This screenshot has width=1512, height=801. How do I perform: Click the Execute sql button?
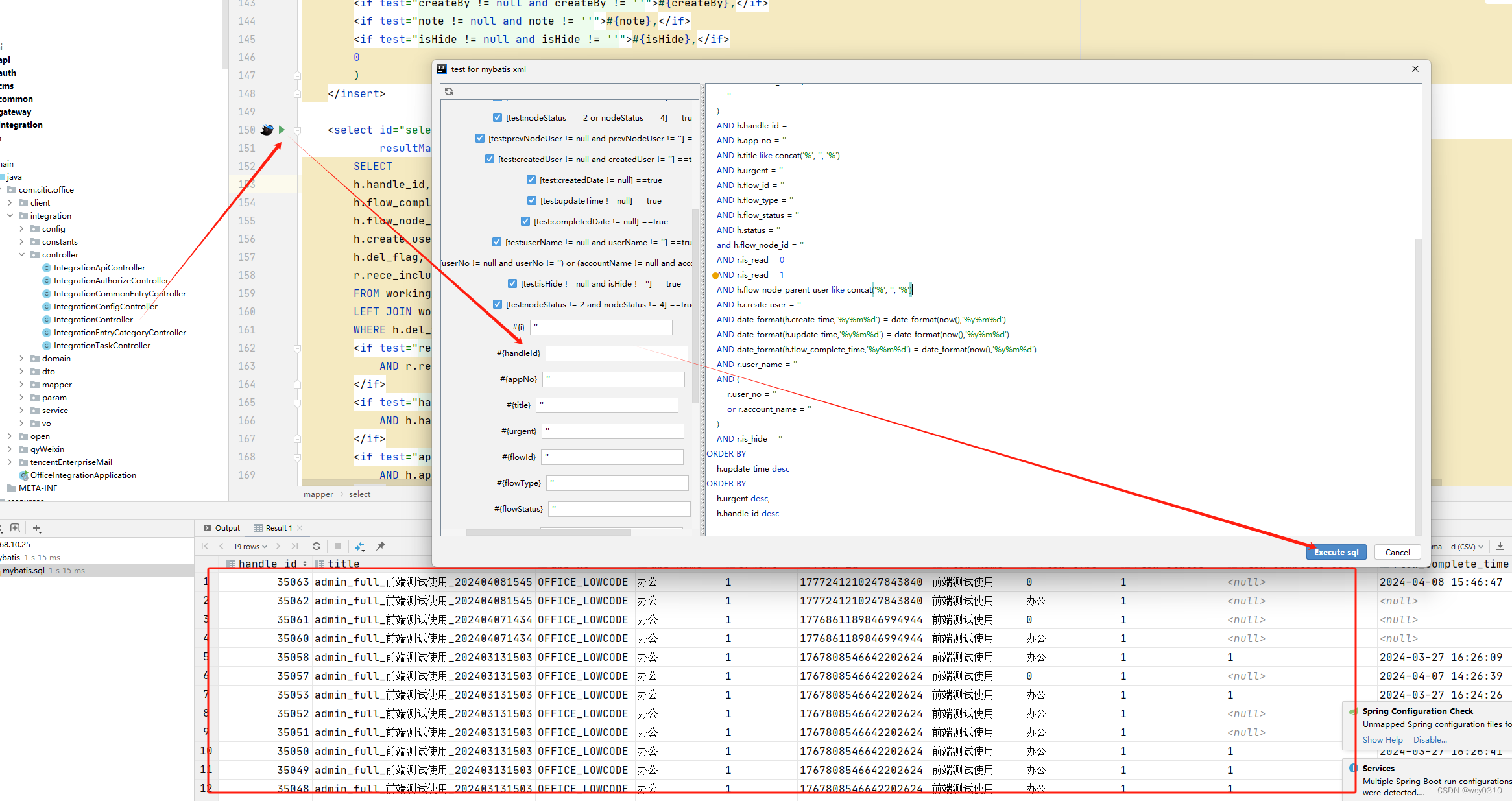pyautogui.click(x=1336, y=552)
